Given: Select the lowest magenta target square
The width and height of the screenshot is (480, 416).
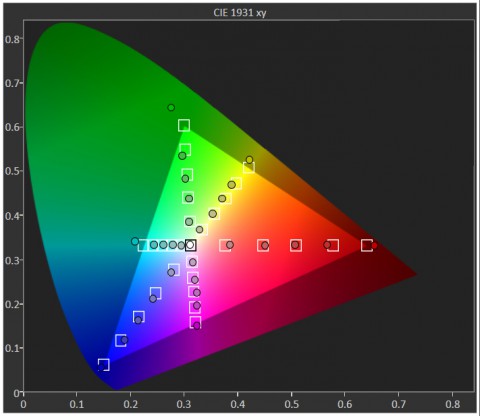Looking at the screenshot, I should pos(195,322).
